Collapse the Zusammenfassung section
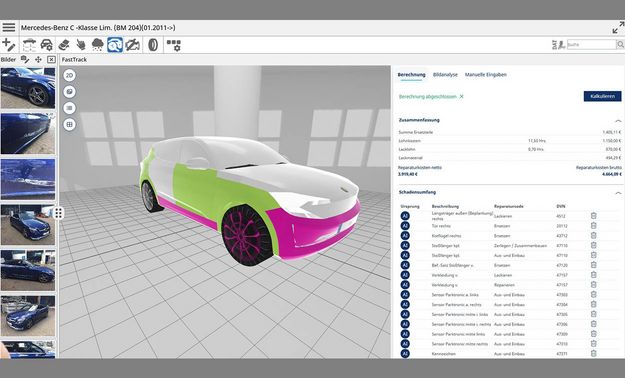This screenshot has height=378, width=625. pos(618,120)
